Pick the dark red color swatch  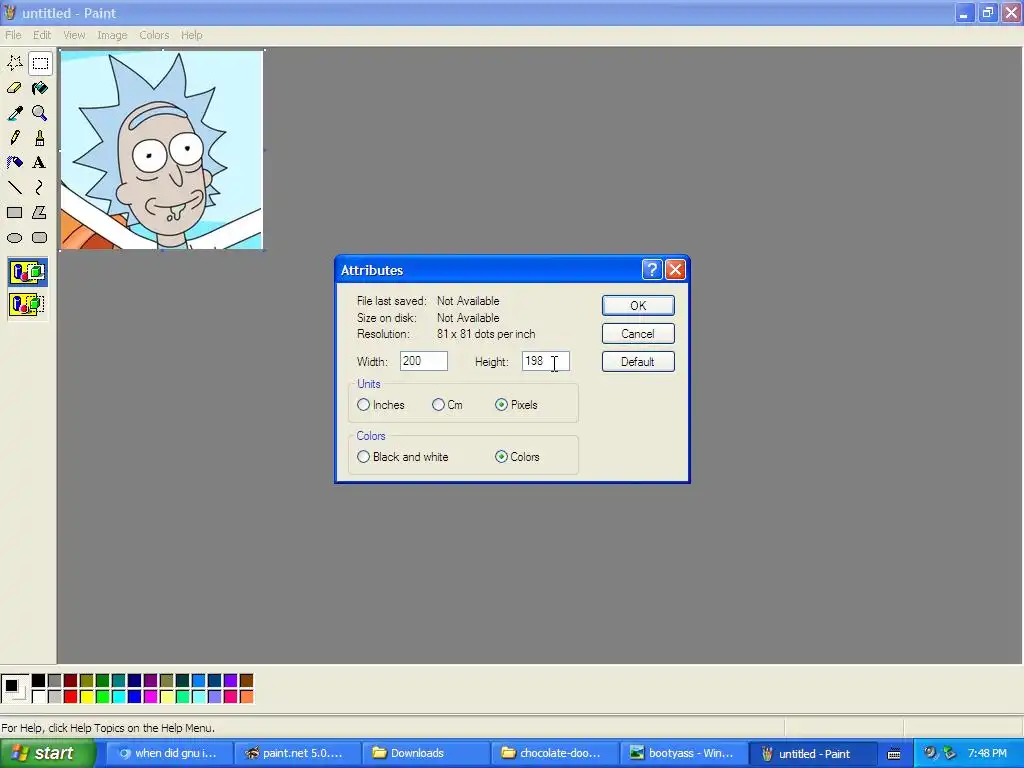coord(71,680)
